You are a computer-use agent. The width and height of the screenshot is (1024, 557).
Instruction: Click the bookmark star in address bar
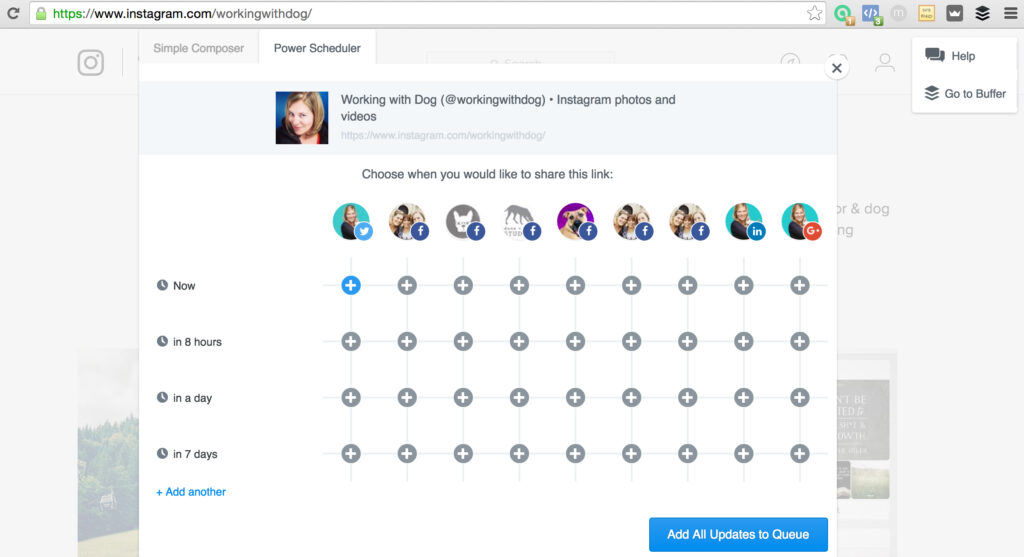click(x=814, y=13)
